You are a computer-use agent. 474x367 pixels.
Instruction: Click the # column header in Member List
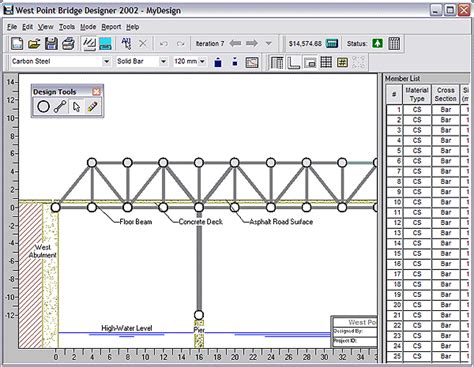tap(394, 94)
